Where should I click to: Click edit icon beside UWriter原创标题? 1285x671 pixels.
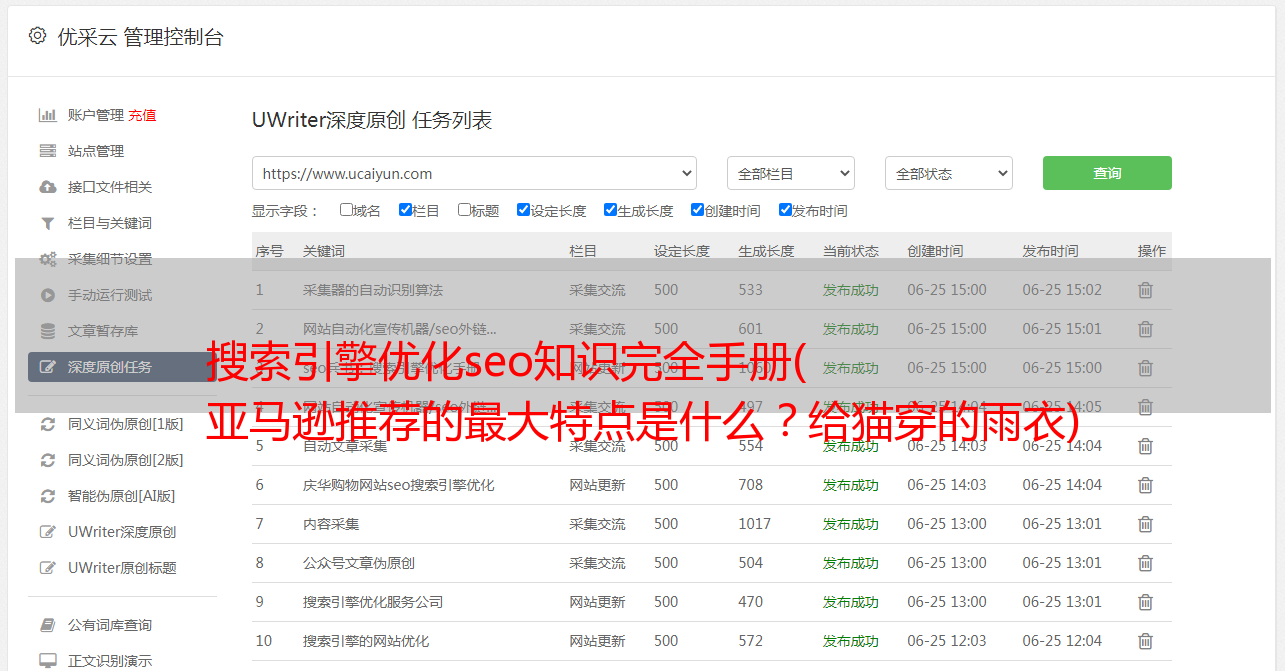(47, 568)
